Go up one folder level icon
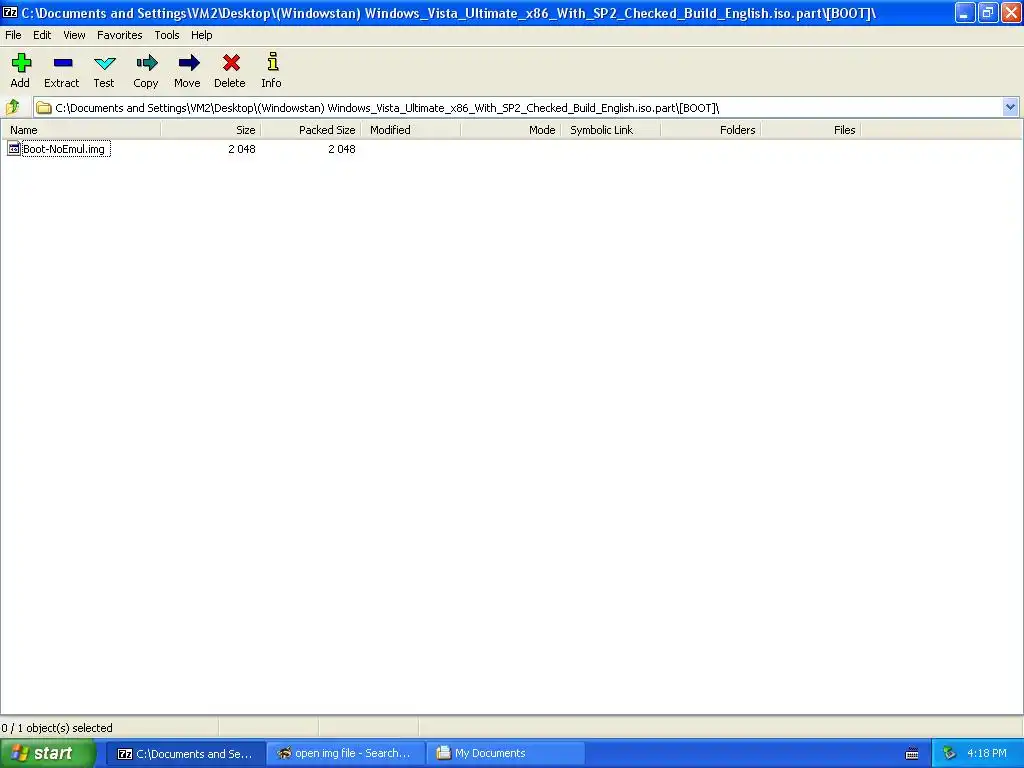Image resolution: width=1024 pixels, height=768 pixels. 12,106
